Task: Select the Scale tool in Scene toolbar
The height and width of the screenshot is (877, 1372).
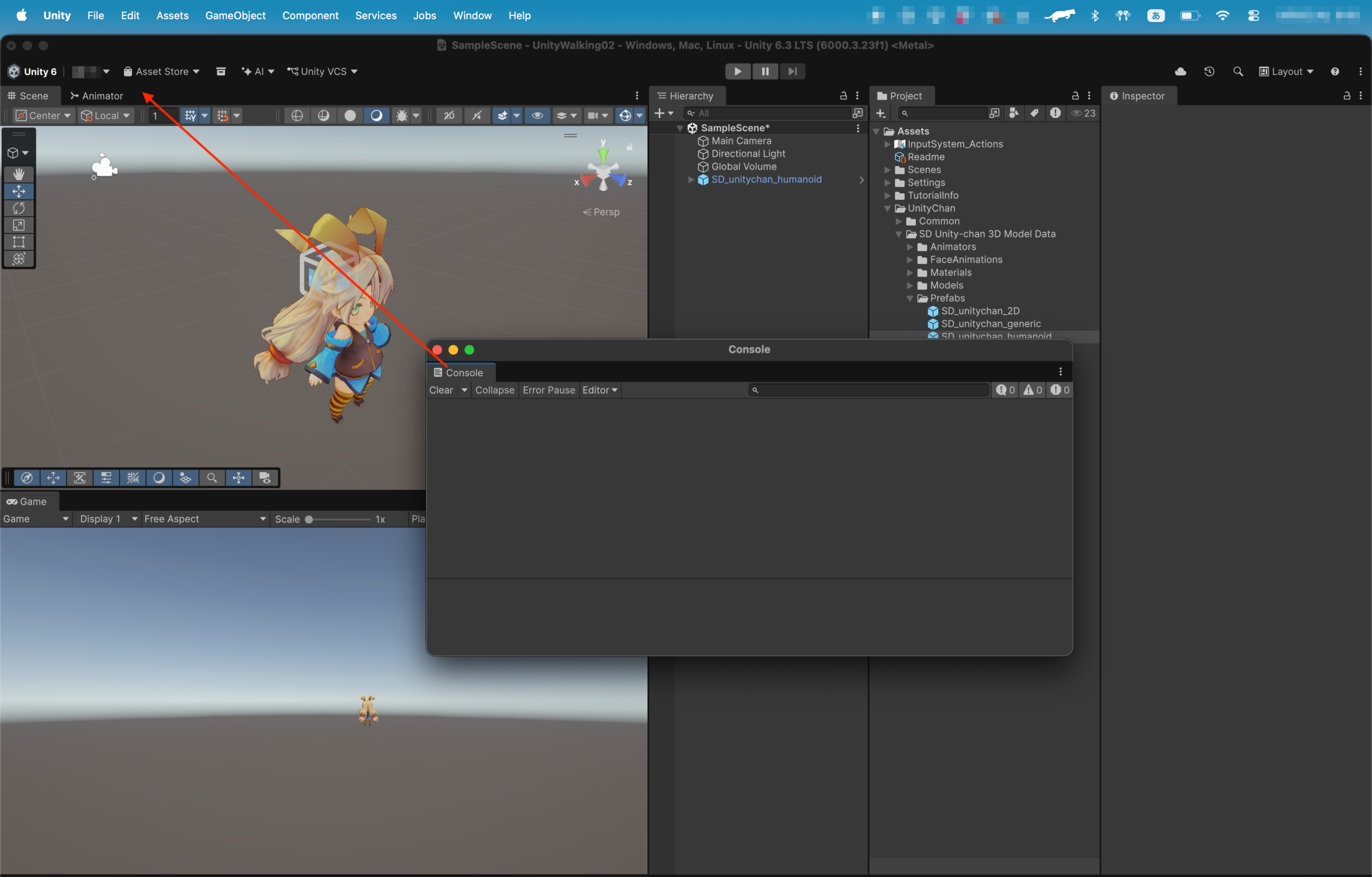Action: pyautogui.click(x=19, y=225)
